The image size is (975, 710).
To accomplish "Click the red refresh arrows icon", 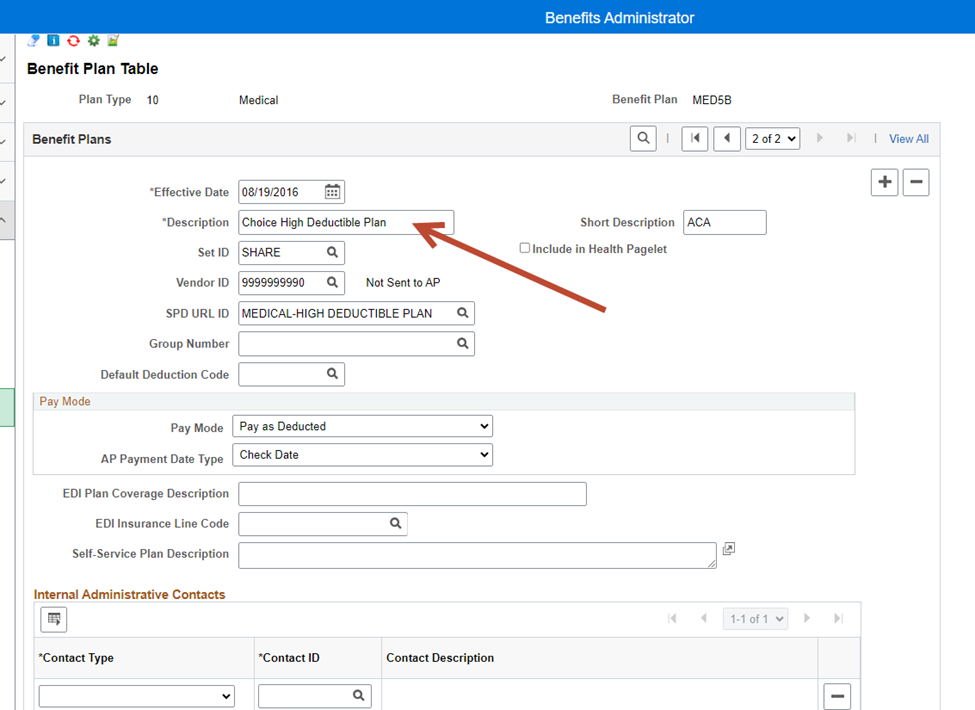I will point(73,40).
